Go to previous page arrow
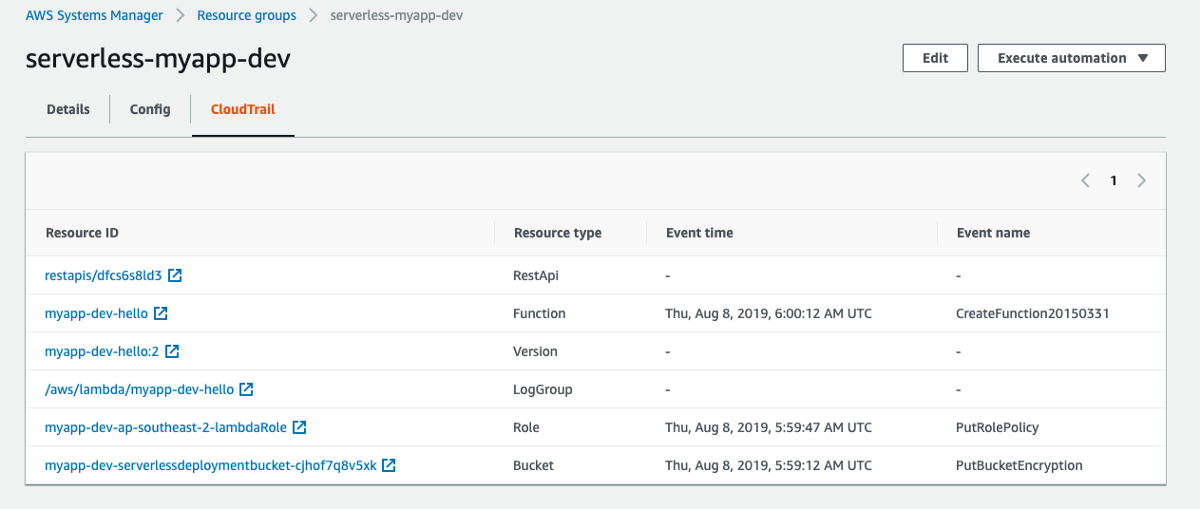Viewport: 1200px width, 509px height. tap(1085, 181)
